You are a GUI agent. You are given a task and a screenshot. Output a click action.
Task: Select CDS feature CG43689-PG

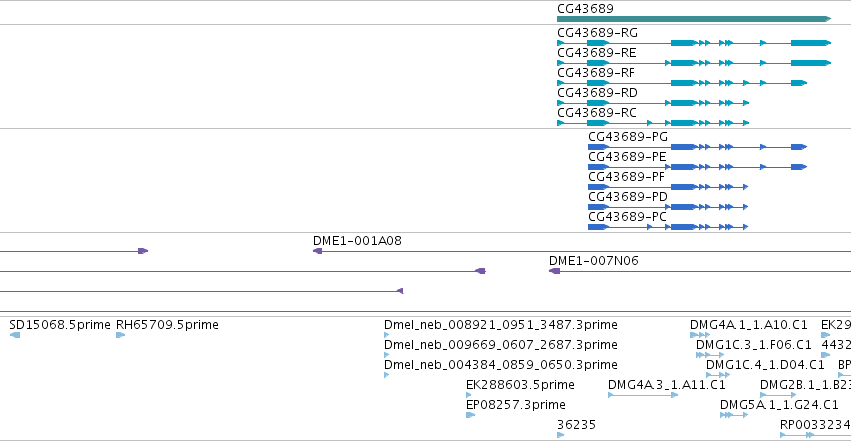point(697,147)
